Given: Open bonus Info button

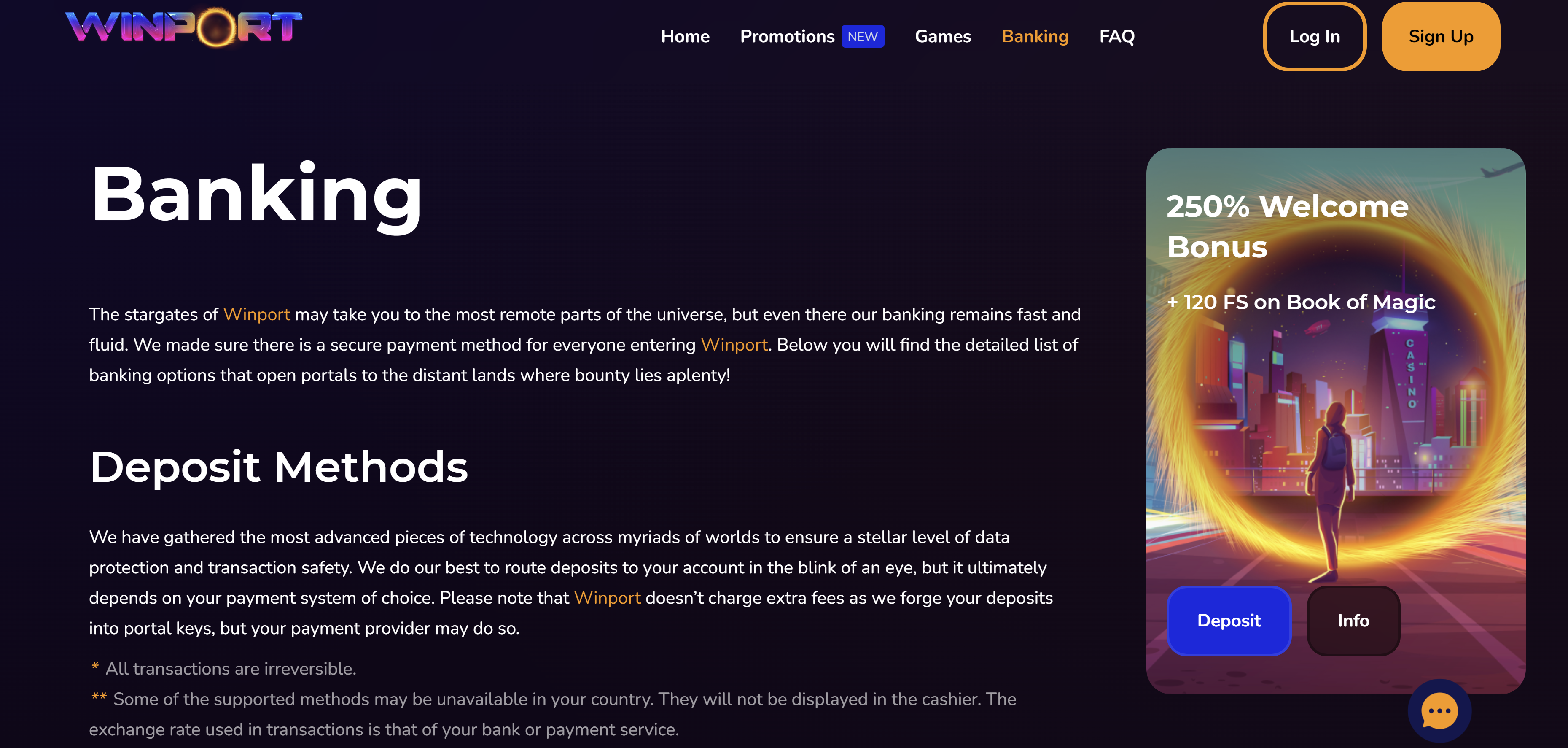Looking at the screenshot, I should pyautogui.click(x=1353, y=621).
